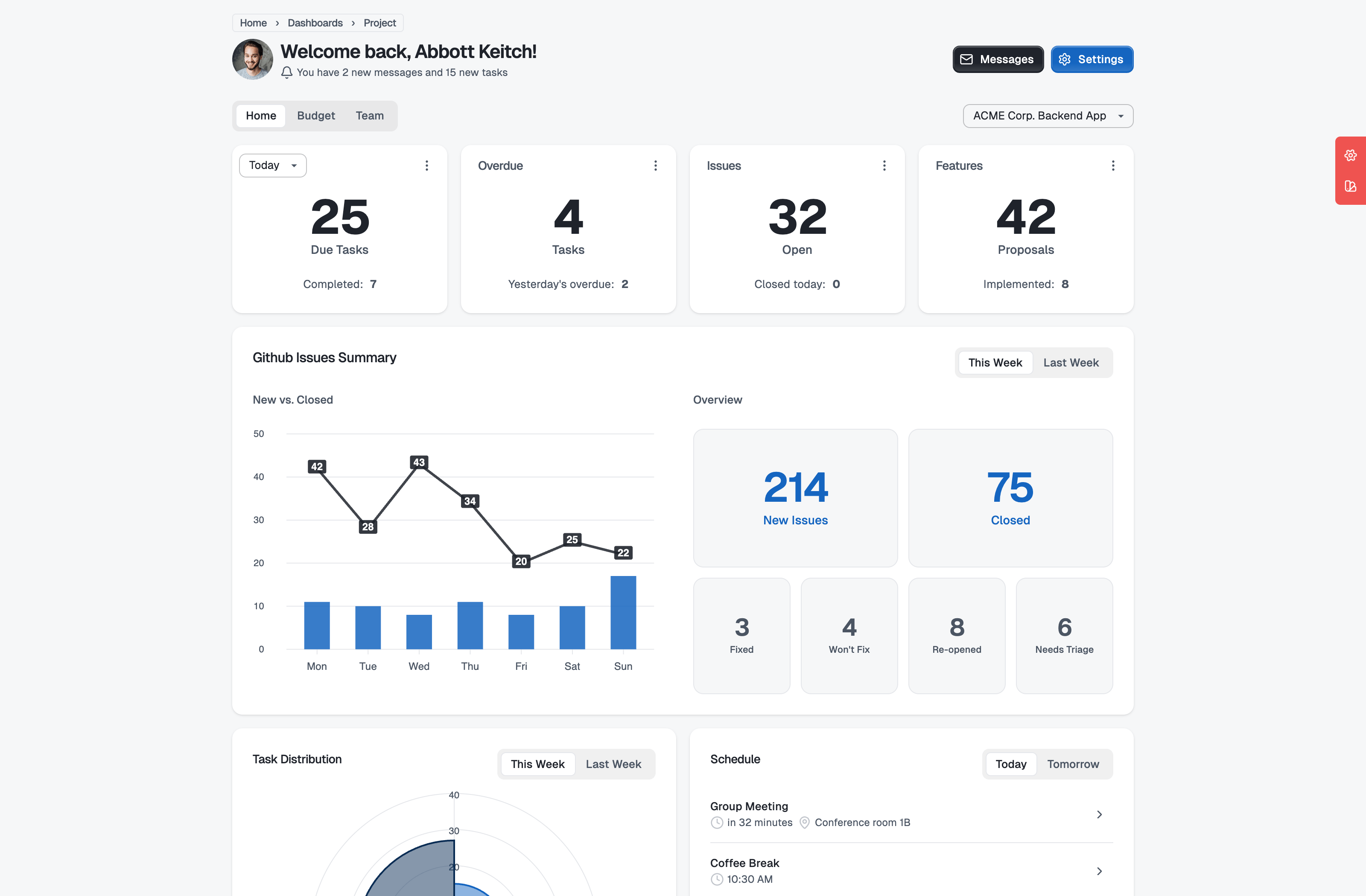
Task: Click the blue Settings button
Action: point(1091,60)
